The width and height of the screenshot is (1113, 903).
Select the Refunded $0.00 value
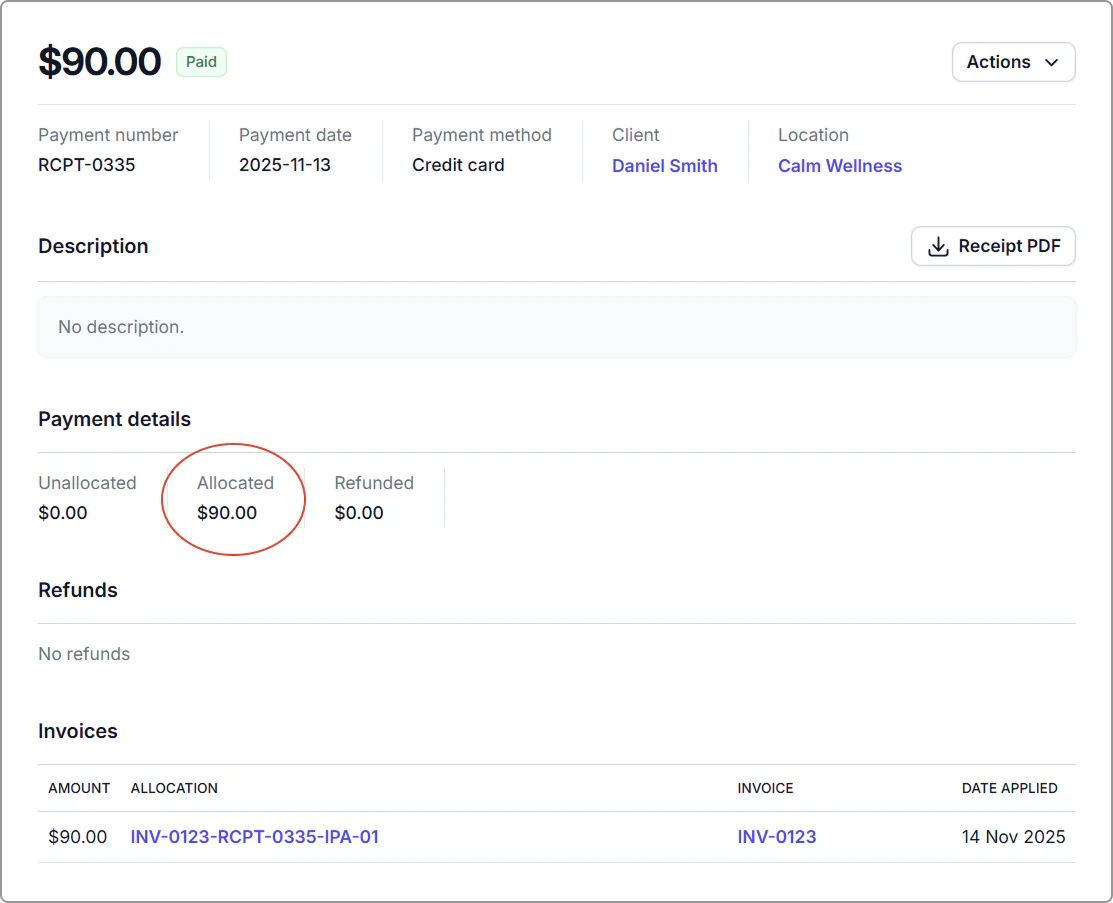tap(358, 513)
